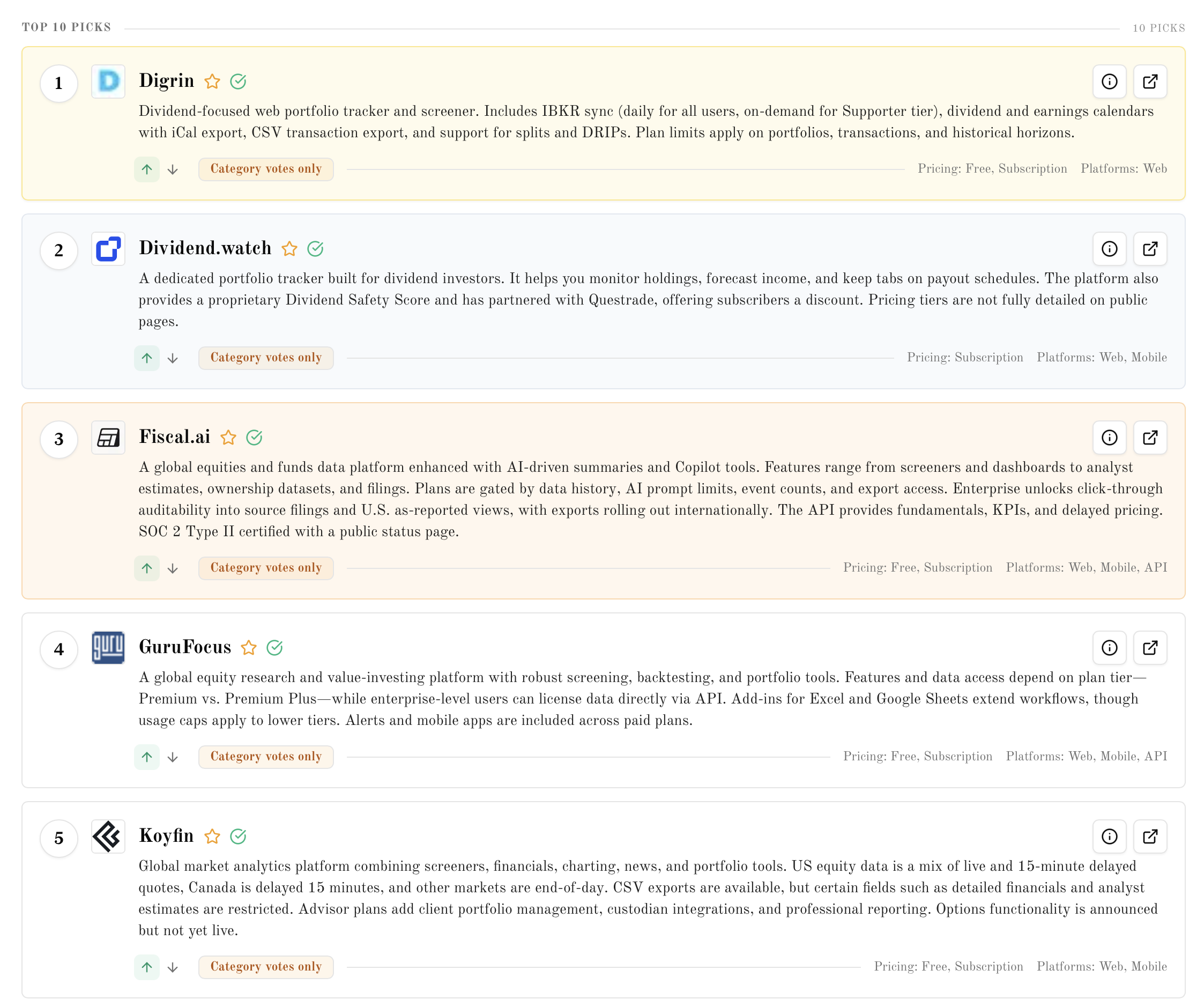View Koyfin info details
This screenshot has height=1007, width=1204.
[1109, 836]
